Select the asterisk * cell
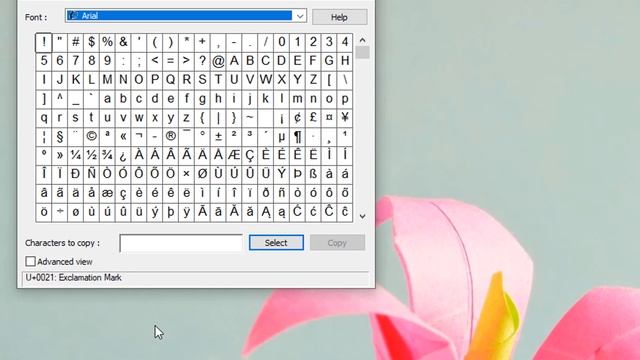The image size is (640, 360). 187,42
